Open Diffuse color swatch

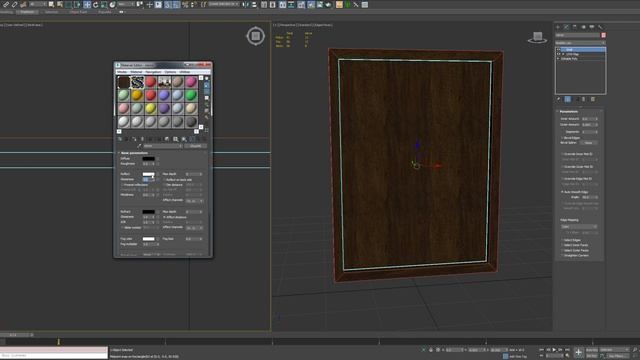[x=149, y=158]
